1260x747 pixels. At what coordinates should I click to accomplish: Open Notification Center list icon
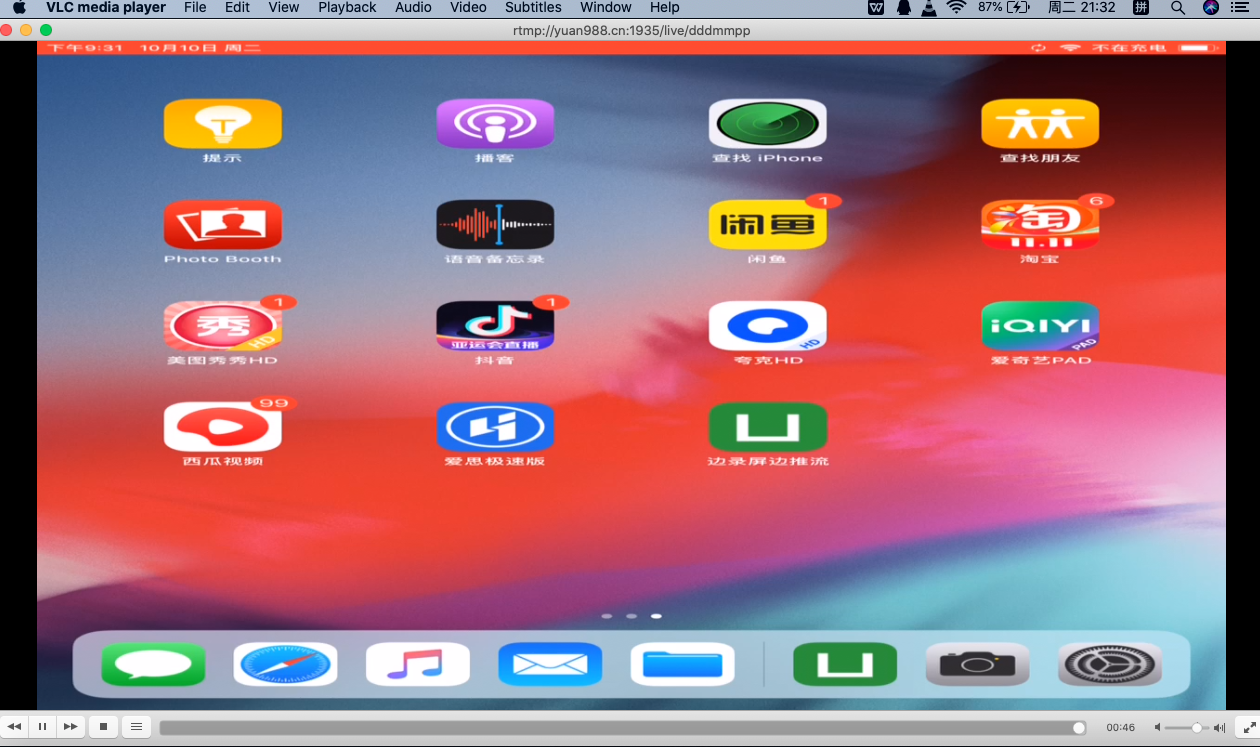1240,7
